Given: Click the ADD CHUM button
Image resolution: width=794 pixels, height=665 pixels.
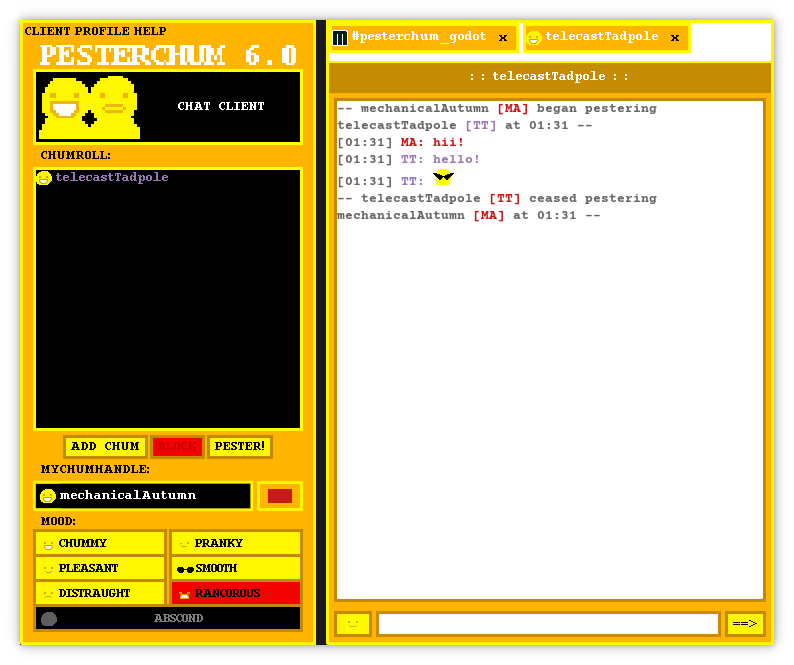Looking at the screenshot, I should pos(105,446).
